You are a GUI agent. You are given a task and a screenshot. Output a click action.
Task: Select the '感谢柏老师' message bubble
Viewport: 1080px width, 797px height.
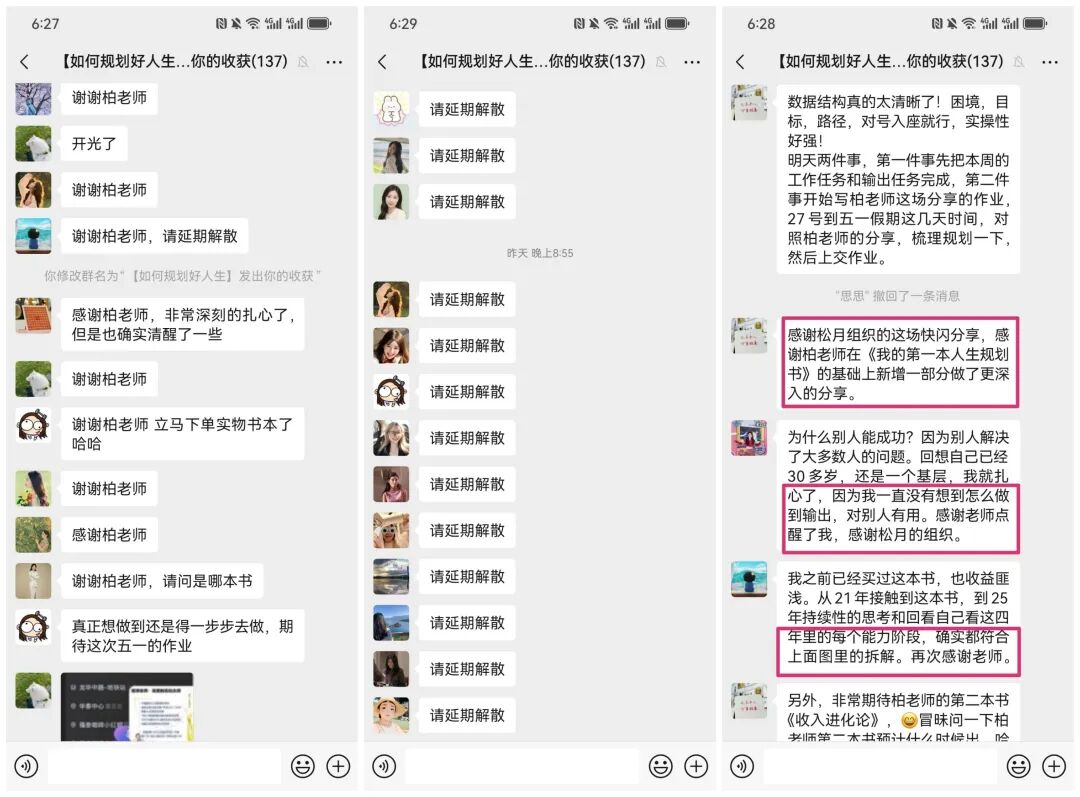(109, 535)
